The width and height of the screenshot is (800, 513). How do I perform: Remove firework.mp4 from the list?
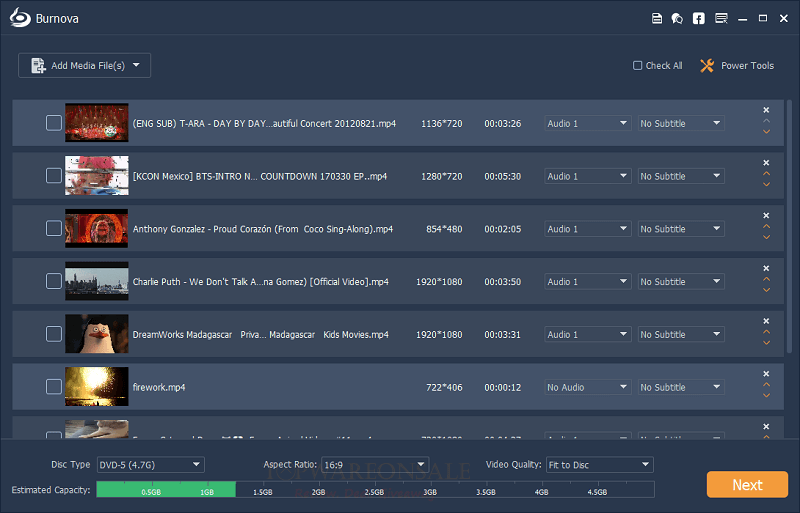(766, 374)
